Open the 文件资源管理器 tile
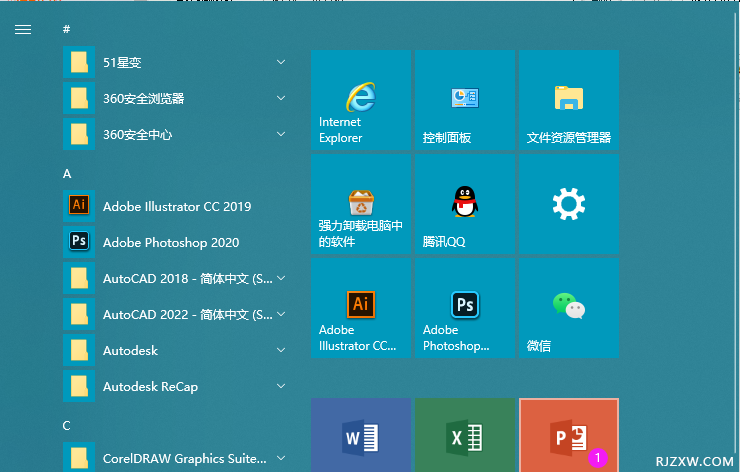This screenshot has width=740, height=472. point(569,100)
